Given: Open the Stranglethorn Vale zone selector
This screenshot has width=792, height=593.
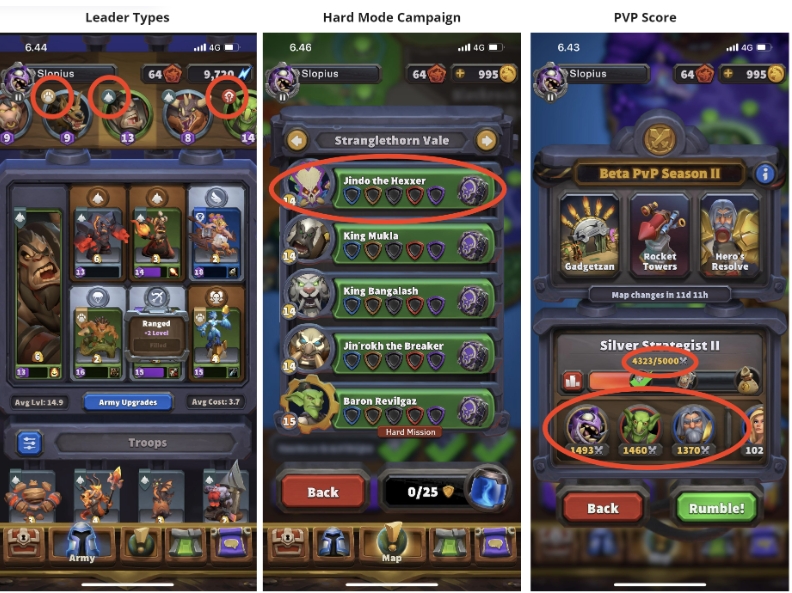Looking at the screenshot, I should [x=391, y=140].
